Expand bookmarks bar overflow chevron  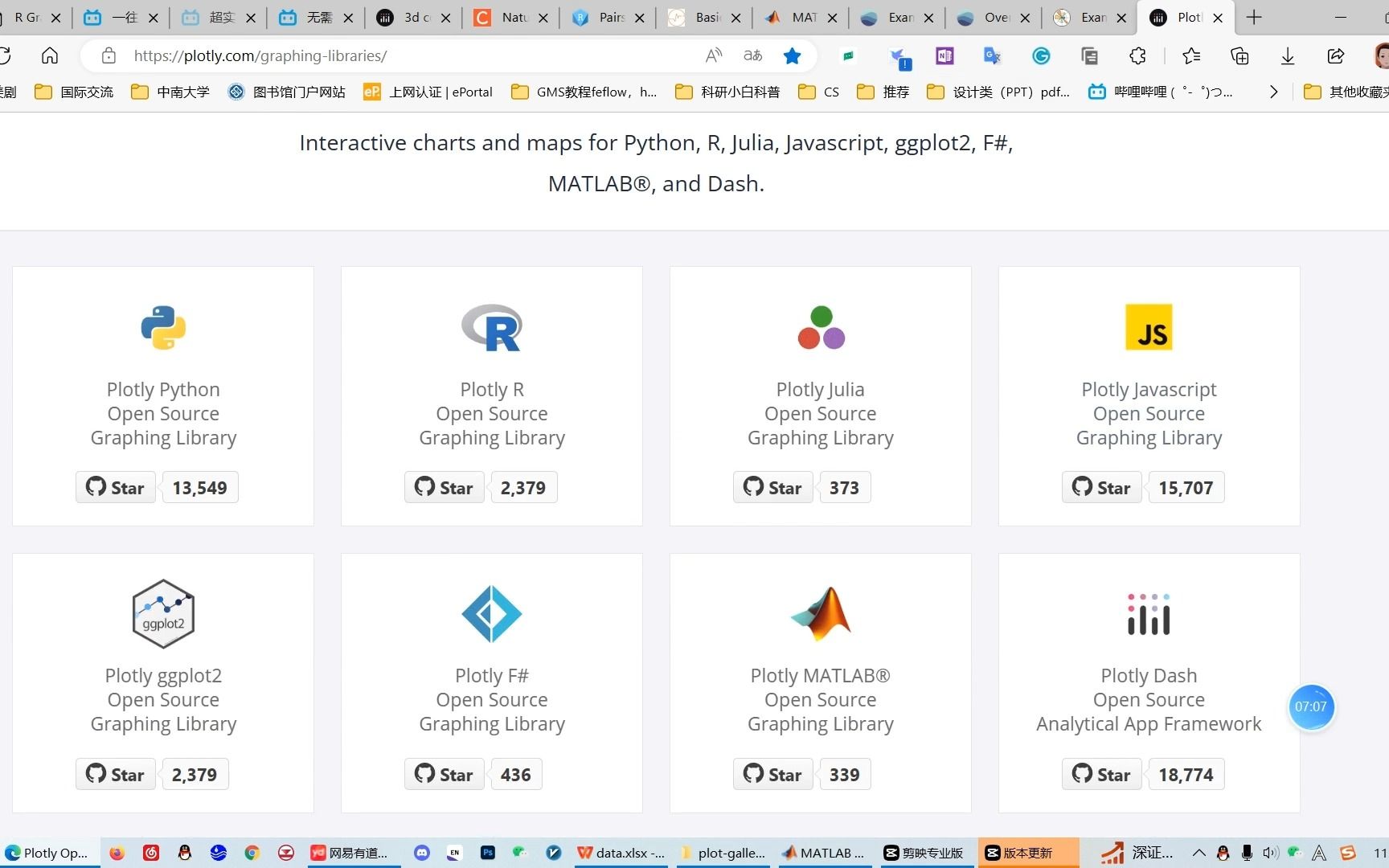[1273, 92]
